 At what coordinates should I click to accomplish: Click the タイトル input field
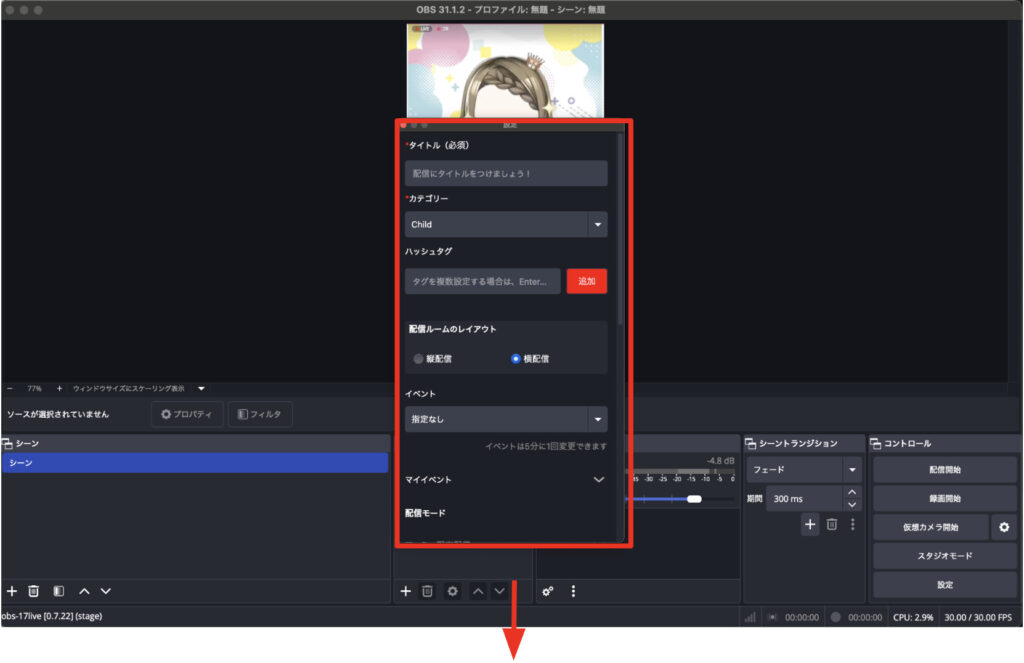coord(506,173)
